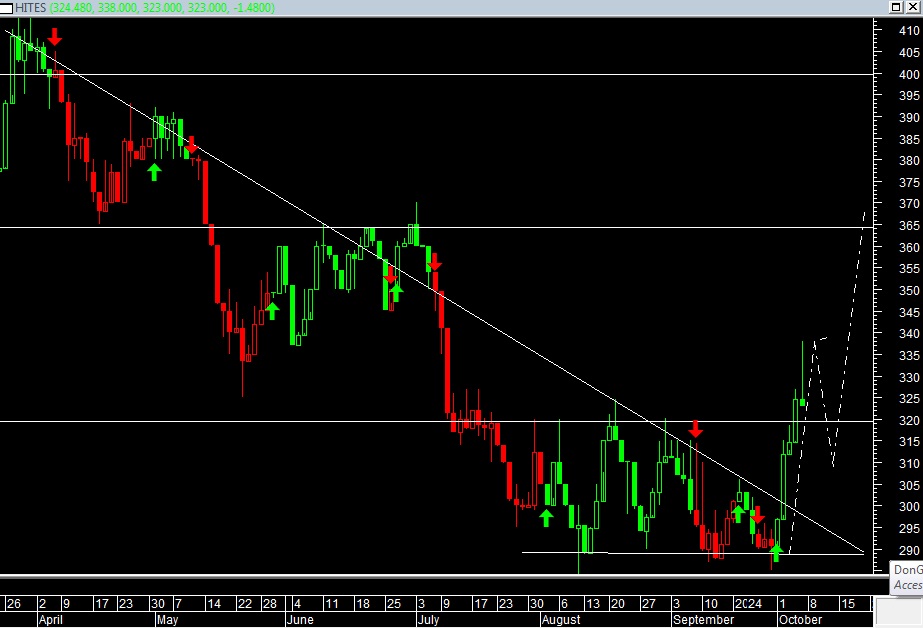This screenshot has width=923, height=628.
Task: Select the red sell arrow in early April
Action: coord(55,36)
